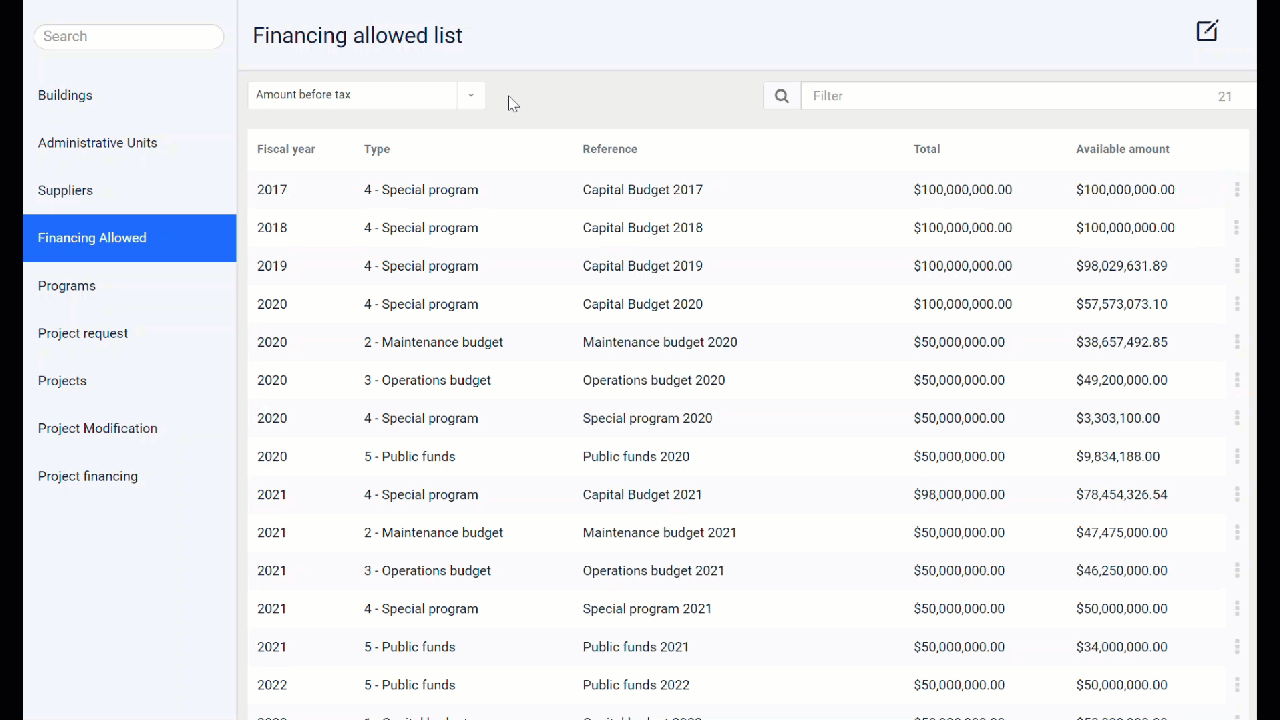This screenshot has width=1280, height=720.
Task: Click fiscal year 2018 cell
Action: 272,227
